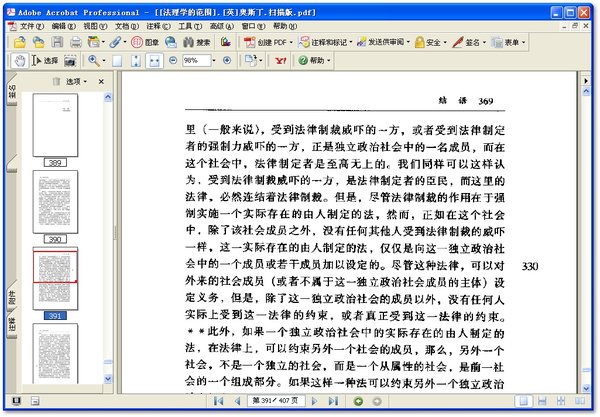Click the full screen monitor icon in status bar
600x417 pixels.
pyautogui.click(x=16, y=401)
